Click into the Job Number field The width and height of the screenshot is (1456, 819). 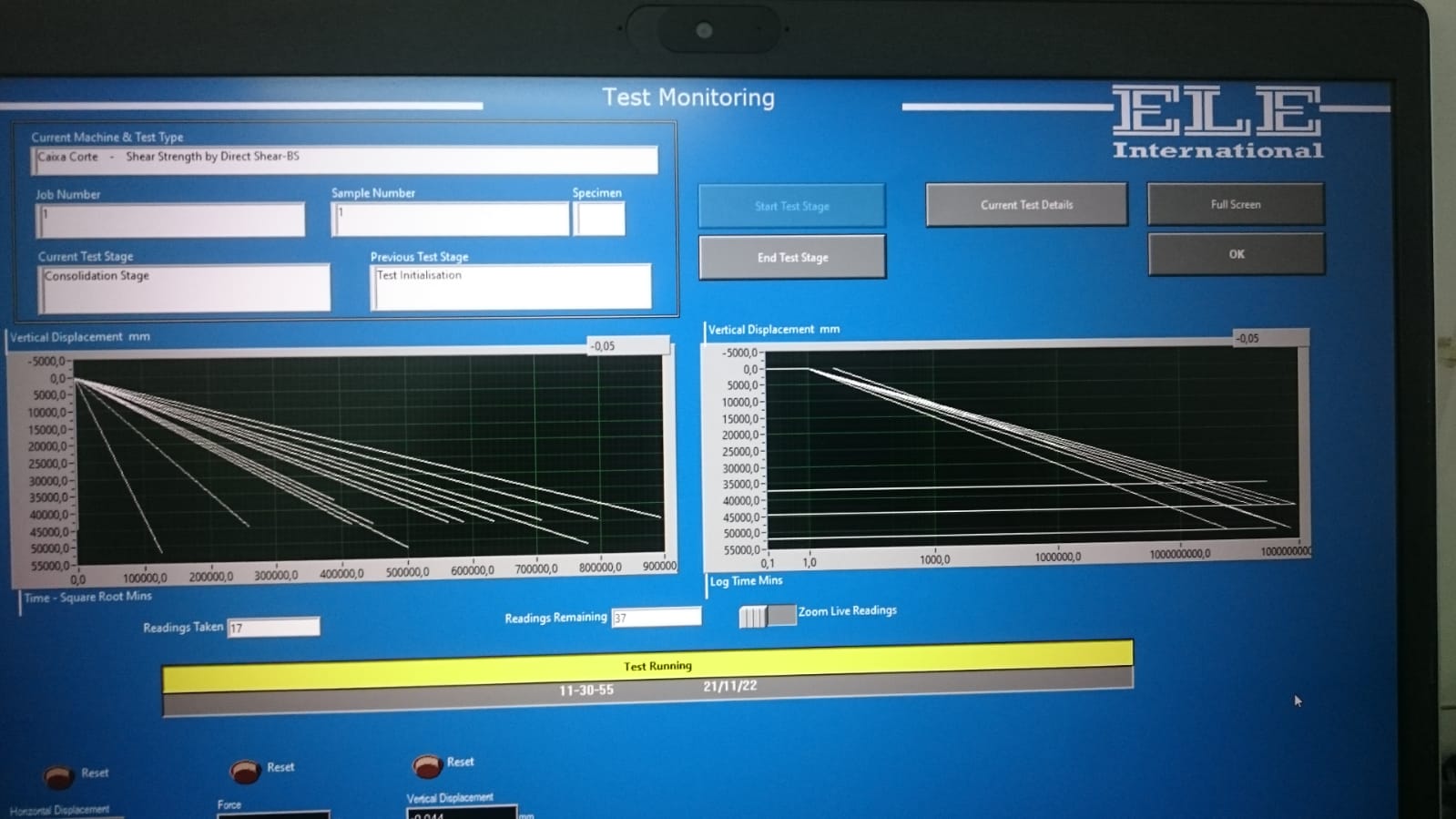[170, 220]
